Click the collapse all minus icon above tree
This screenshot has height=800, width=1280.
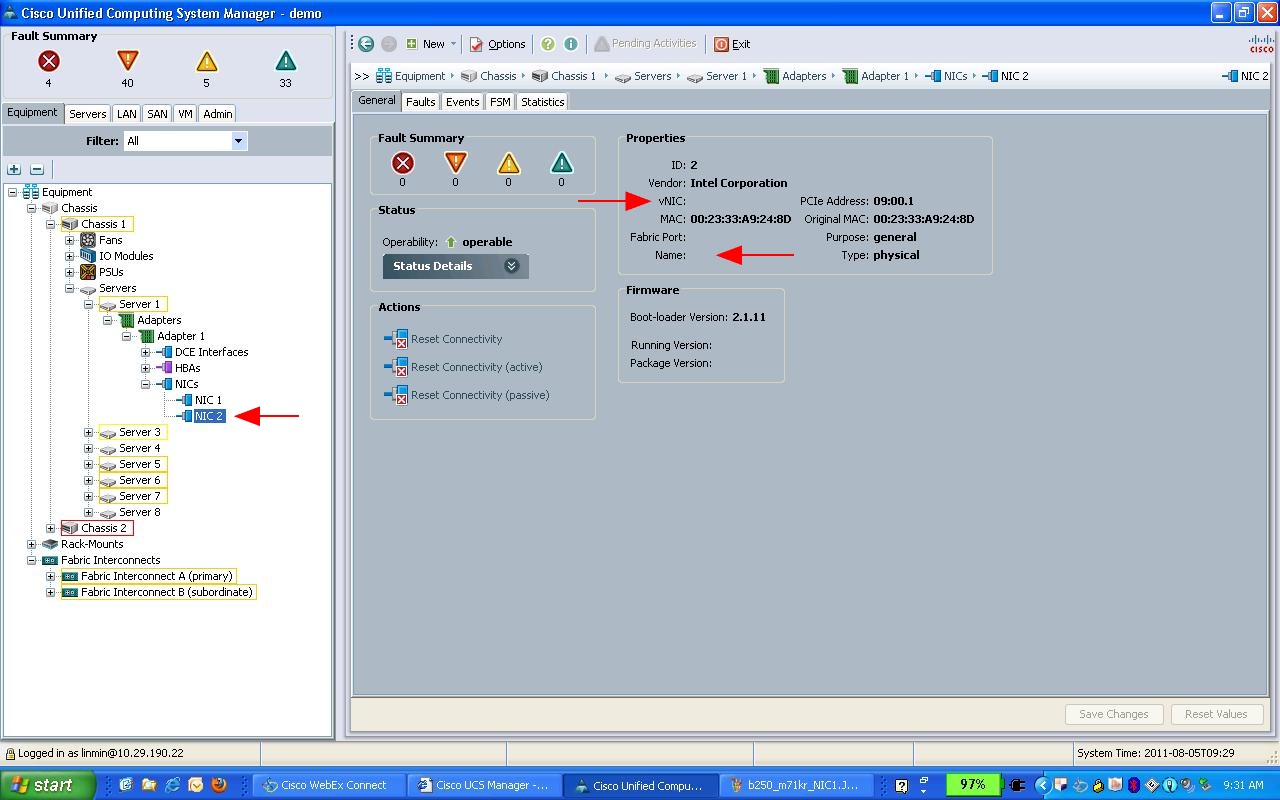click(x=37, y=170)
